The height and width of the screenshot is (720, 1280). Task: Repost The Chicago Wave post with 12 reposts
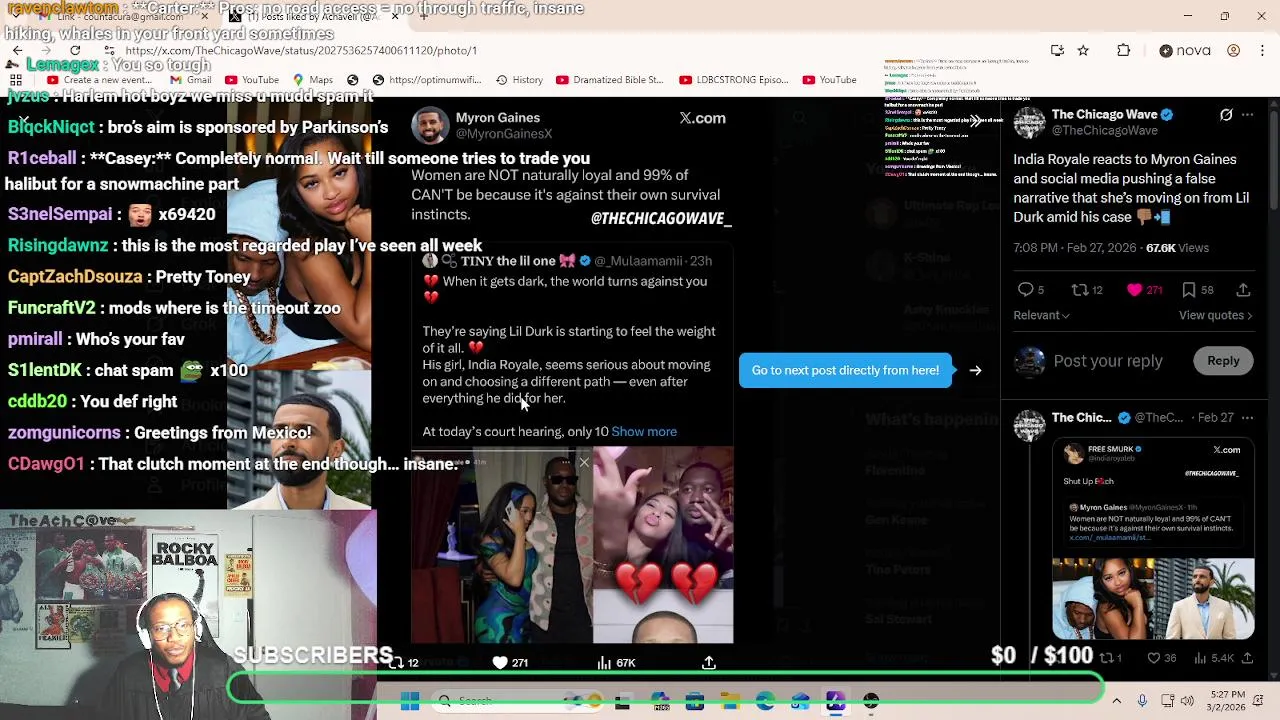1086,290
